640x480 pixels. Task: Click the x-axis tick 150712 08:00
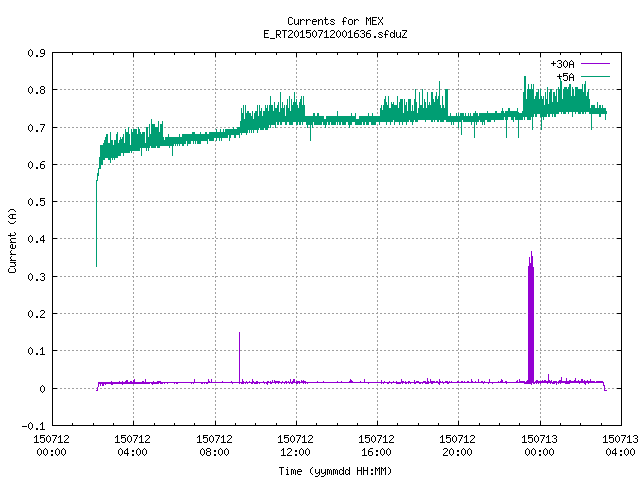point(214,445)
